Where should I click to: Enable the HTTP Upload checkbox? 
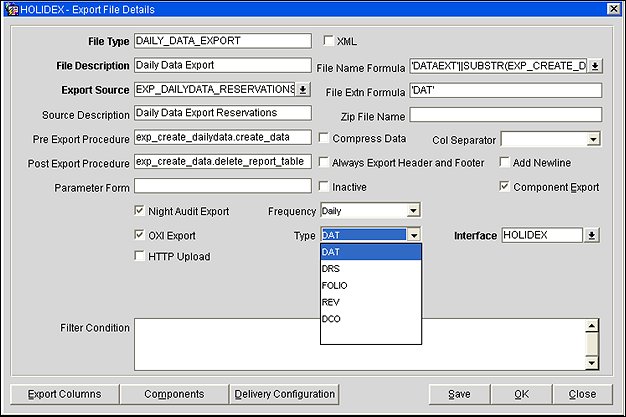point(139,257)
